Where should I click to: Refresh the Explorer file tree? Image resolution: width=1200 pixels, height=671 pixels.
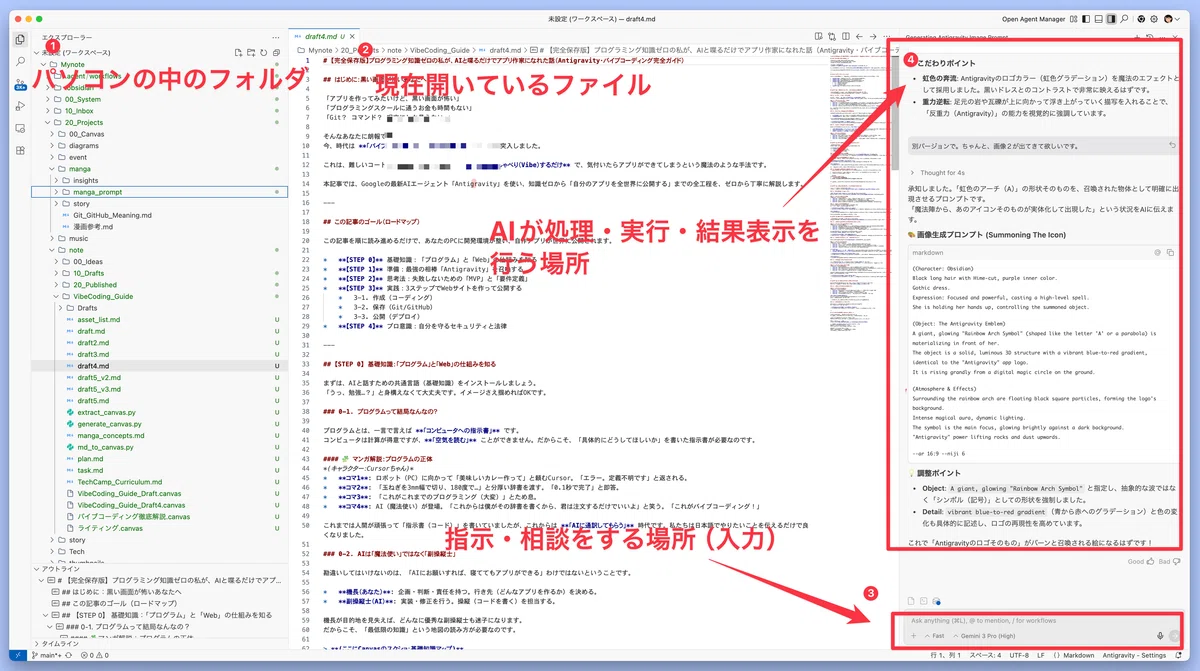pos(263,51)
